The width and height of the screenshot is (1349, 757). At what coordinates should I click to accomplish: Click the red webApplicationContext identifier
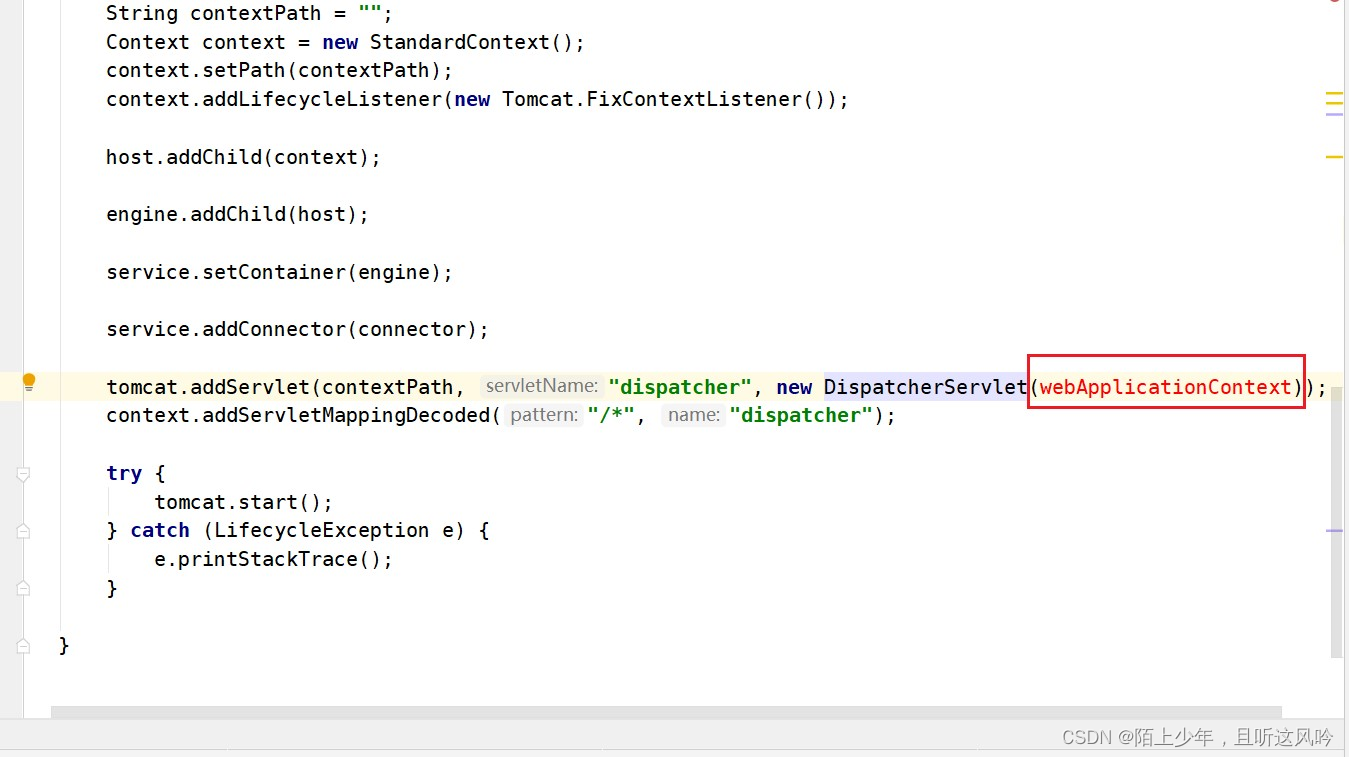[1166, 387]
